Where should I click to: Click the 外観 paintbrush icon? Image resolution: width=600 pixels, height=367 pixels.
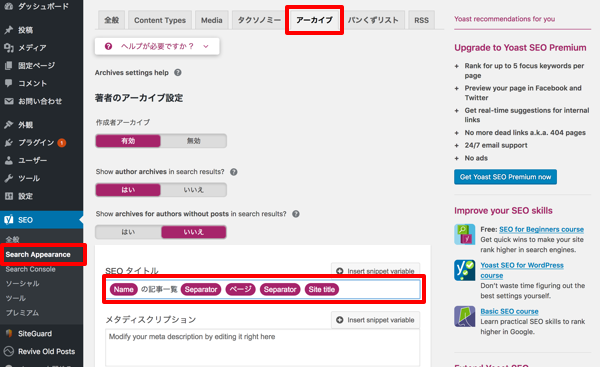tap(9, 124)
